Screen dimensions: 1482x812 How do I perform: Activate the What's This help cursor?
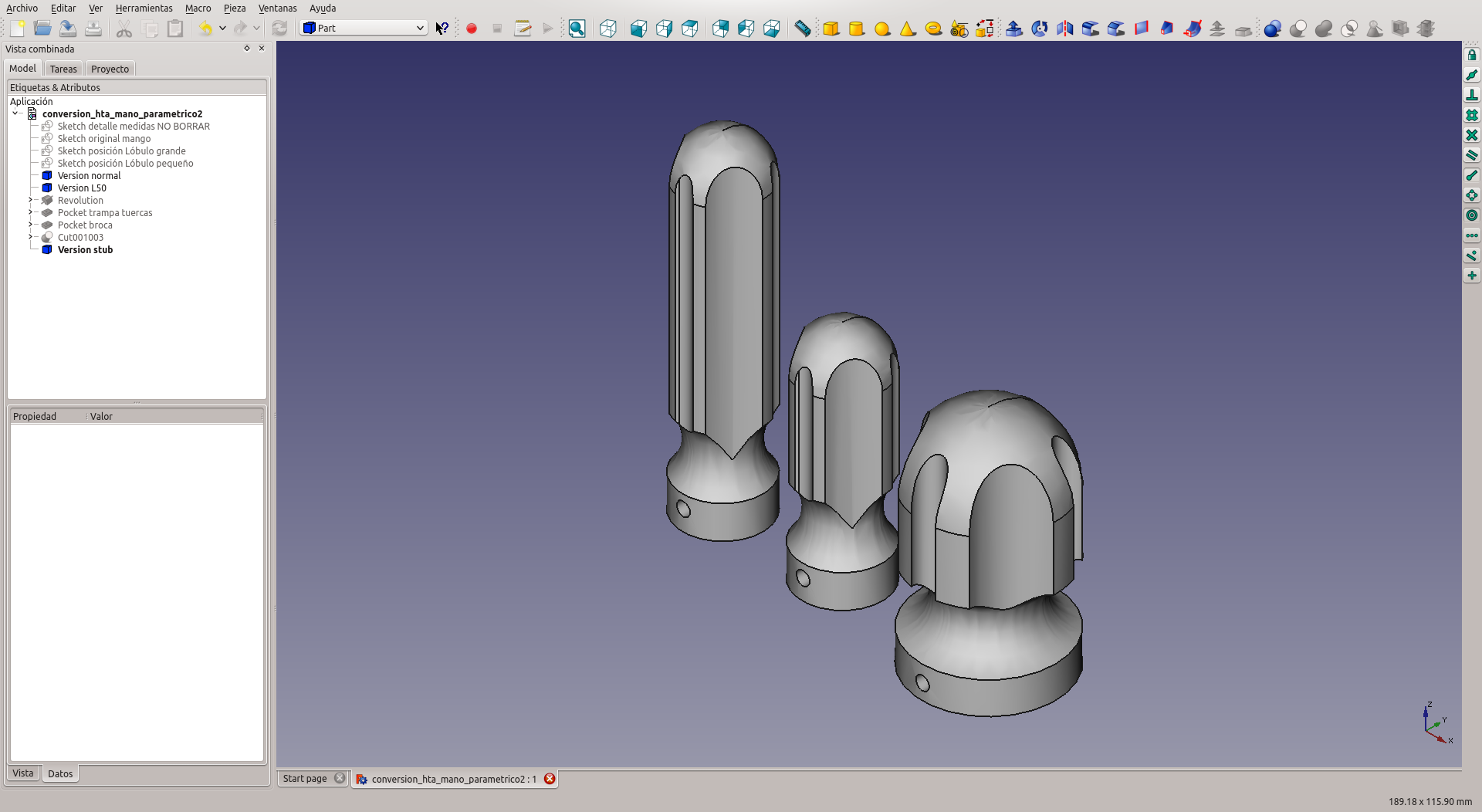[442, 29]
